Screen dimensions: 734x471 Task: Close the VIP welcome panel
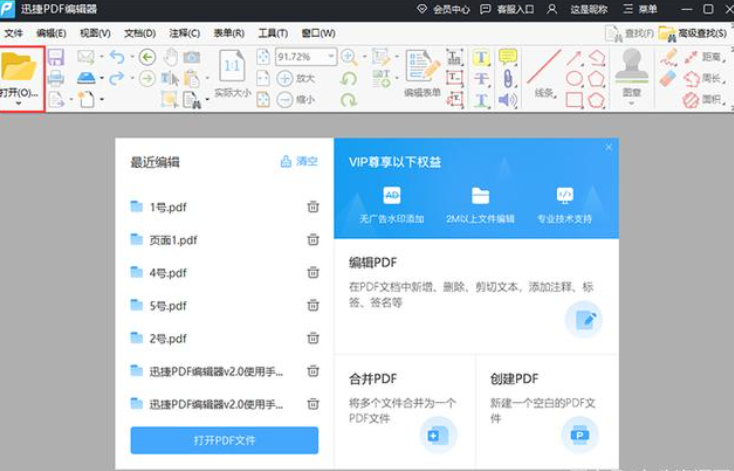point(609,147)
